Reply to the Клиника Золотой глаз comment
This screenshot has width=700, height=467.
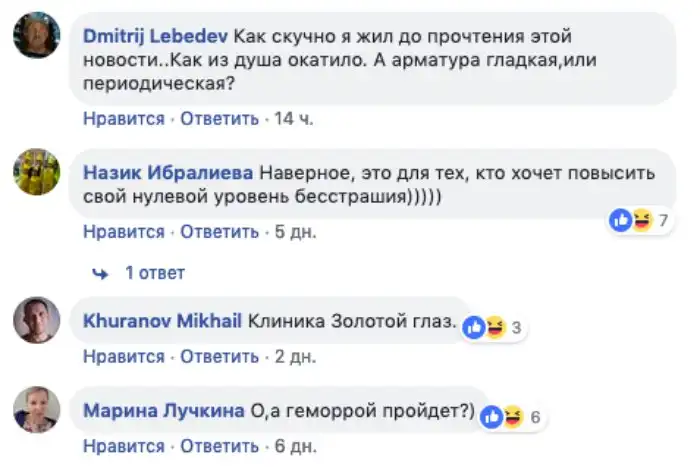coord(219,355)
